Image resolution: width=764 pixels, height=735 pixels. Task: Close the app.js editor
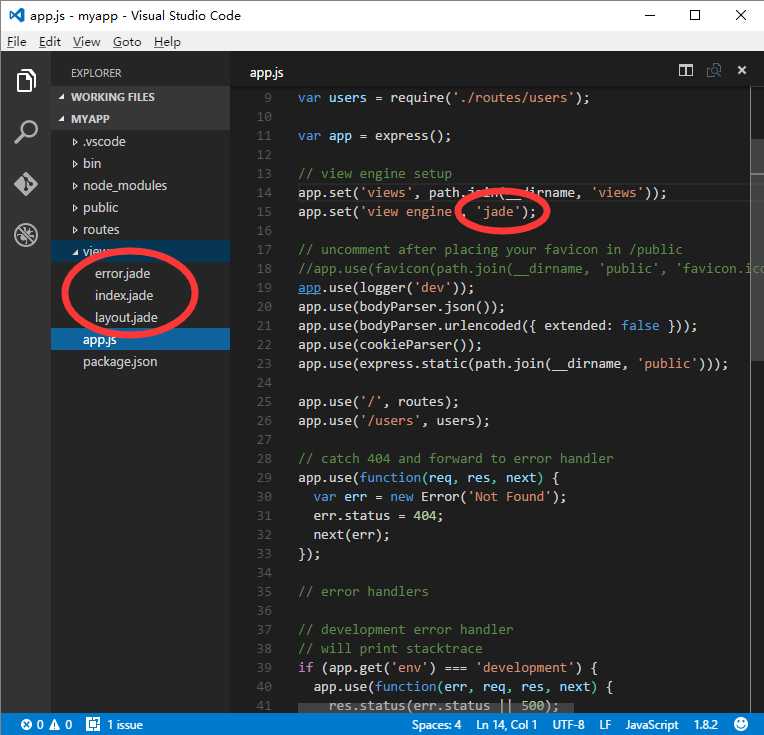(742, 70)
